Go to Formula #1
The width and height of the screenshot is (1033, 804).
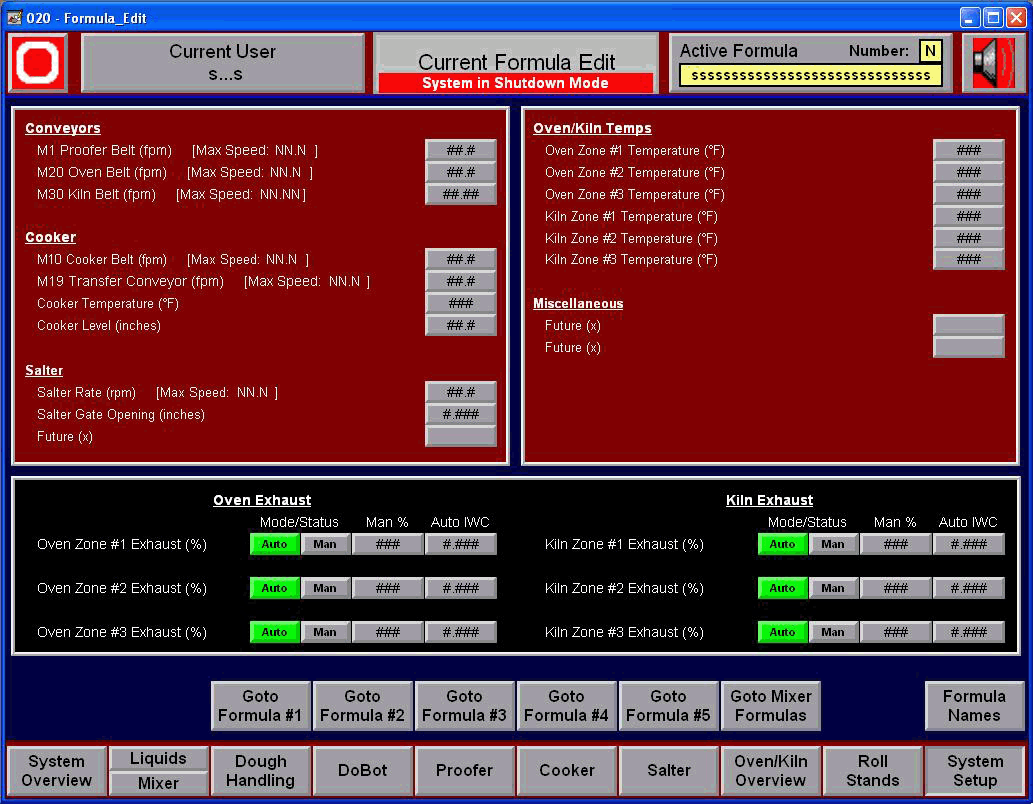[x=260, y=706]
